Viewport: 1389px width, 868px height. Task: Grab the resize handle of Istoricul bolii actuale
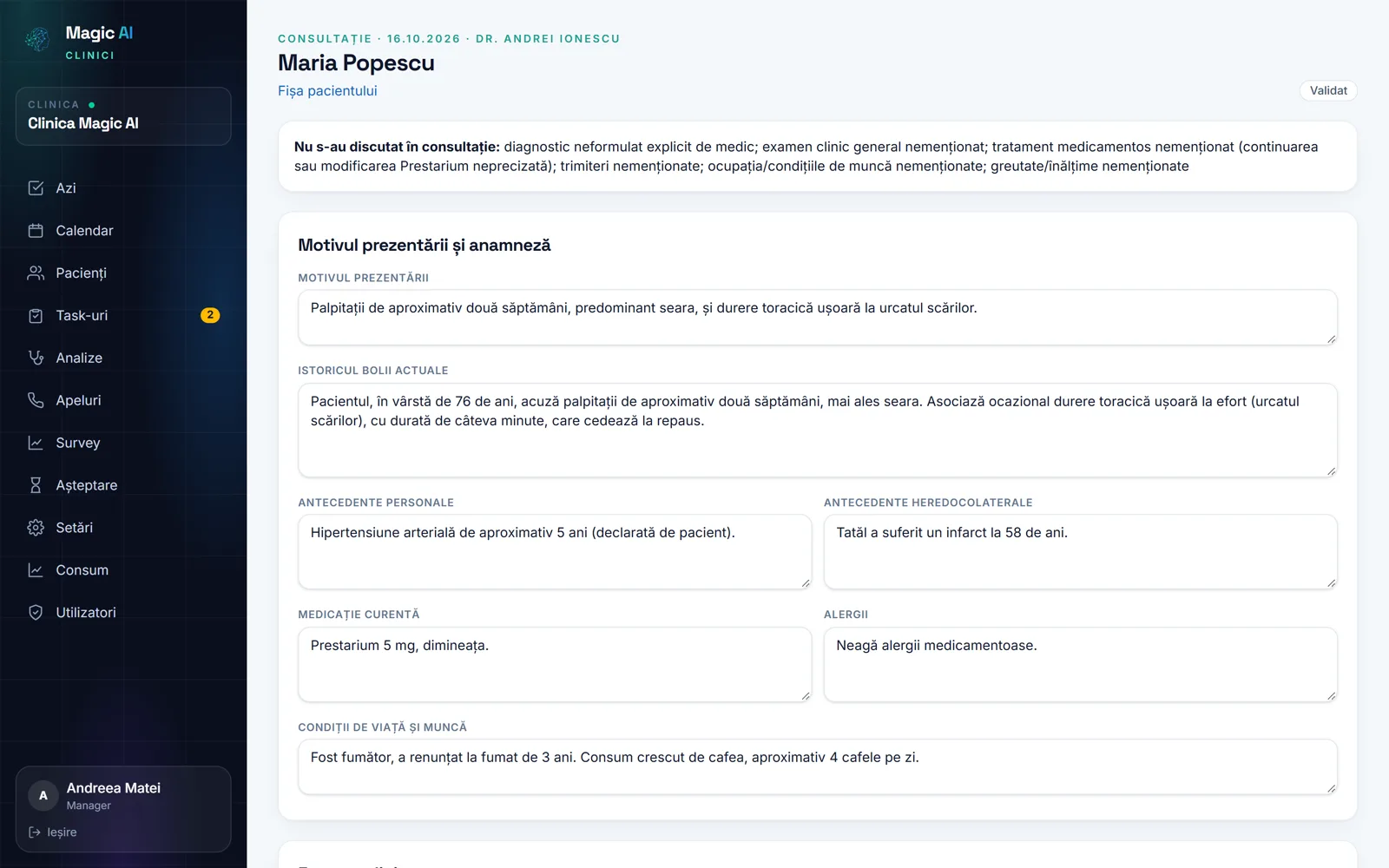tap(1331, 471)
